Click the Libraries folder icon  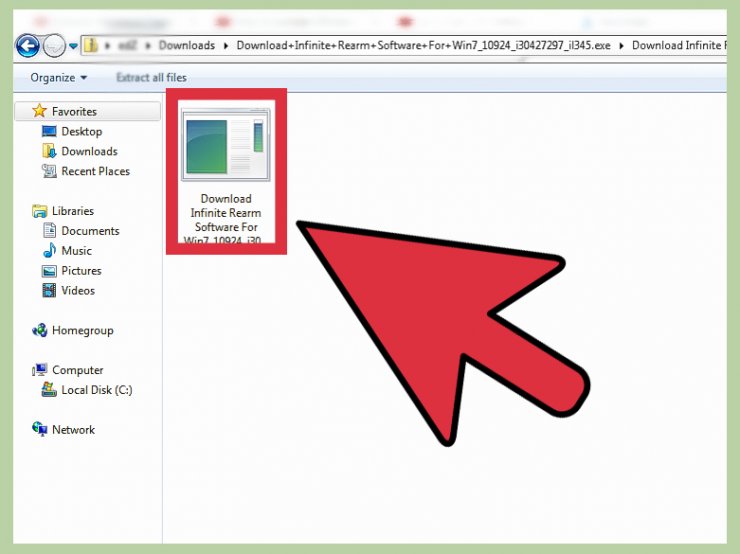40,211
